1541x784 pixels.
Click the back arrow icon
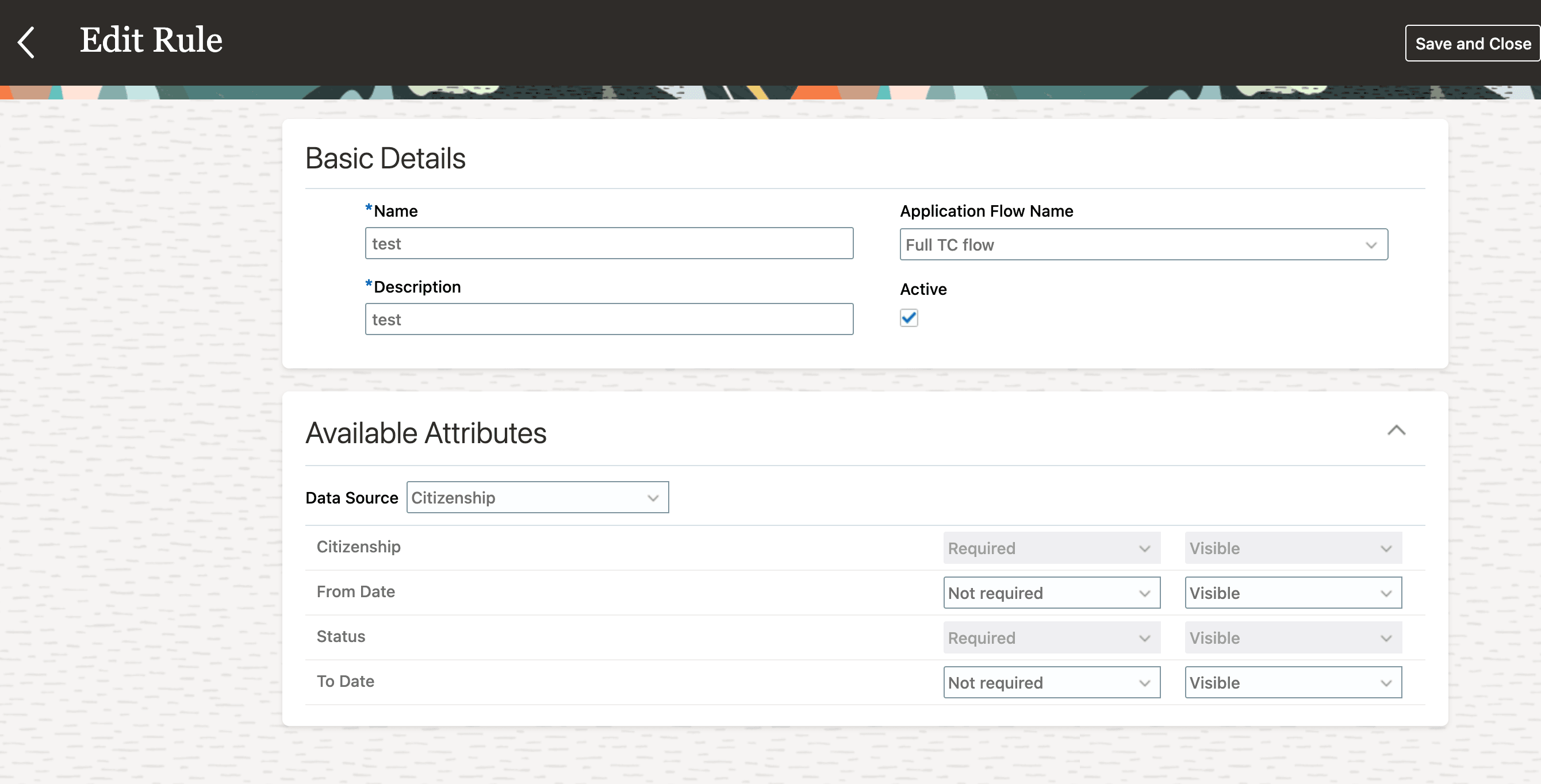[x=26, y=42]
